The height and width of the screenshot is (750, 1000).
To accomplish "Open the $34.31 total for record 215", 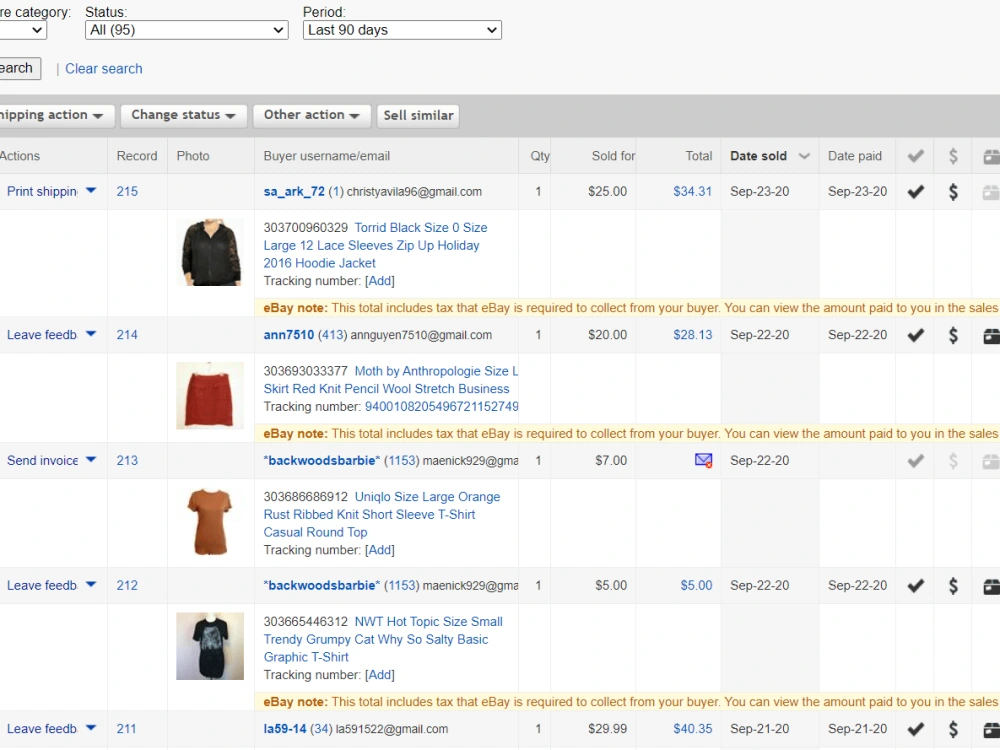I will [x=693, y=191].
